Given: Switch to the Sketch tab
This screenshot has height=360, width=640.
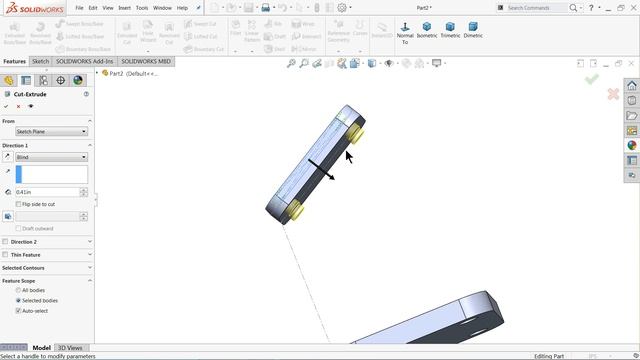Looking at the screenshot, I should pyautogui.click(x=40, y=61).
